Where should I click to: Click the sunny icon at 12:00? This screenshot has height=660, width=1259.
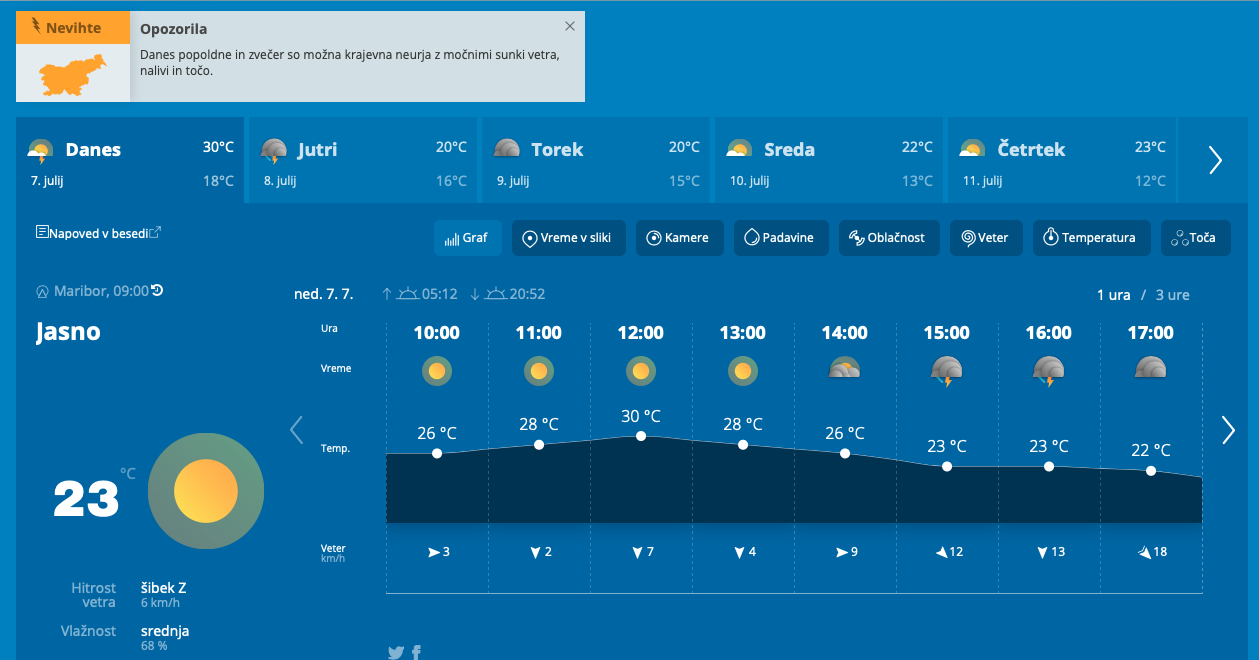click(640, 371)
